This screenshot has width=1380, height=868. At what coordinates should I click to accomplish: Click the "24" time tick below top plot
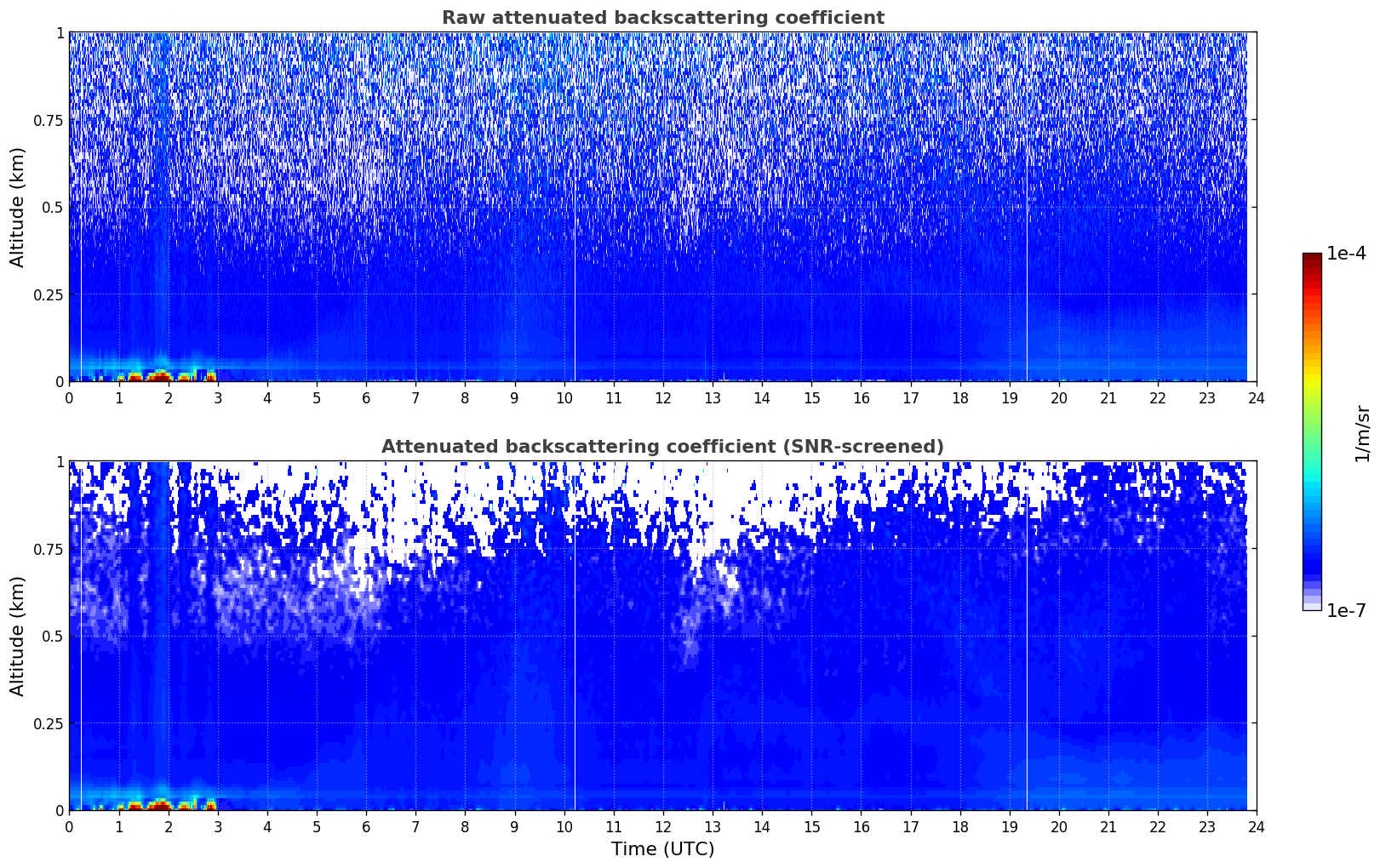coord(1257,397)
